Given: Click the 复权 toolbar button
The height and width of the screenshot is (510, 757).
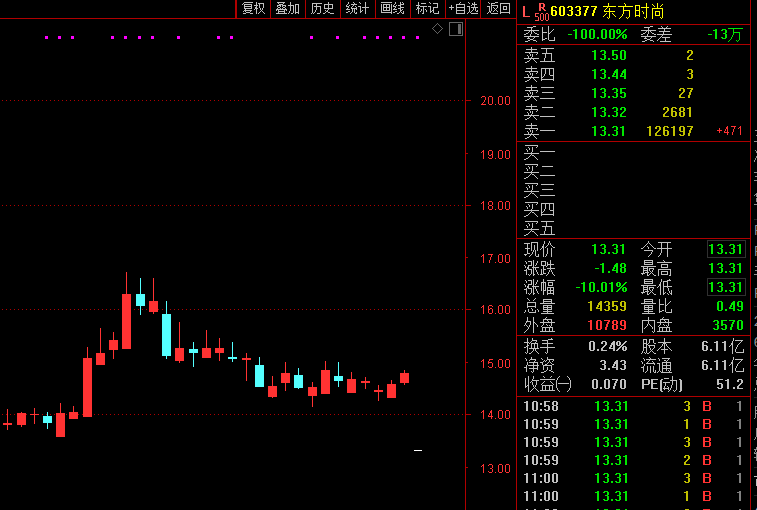Looking at the screenshot, I should [253, 8].
